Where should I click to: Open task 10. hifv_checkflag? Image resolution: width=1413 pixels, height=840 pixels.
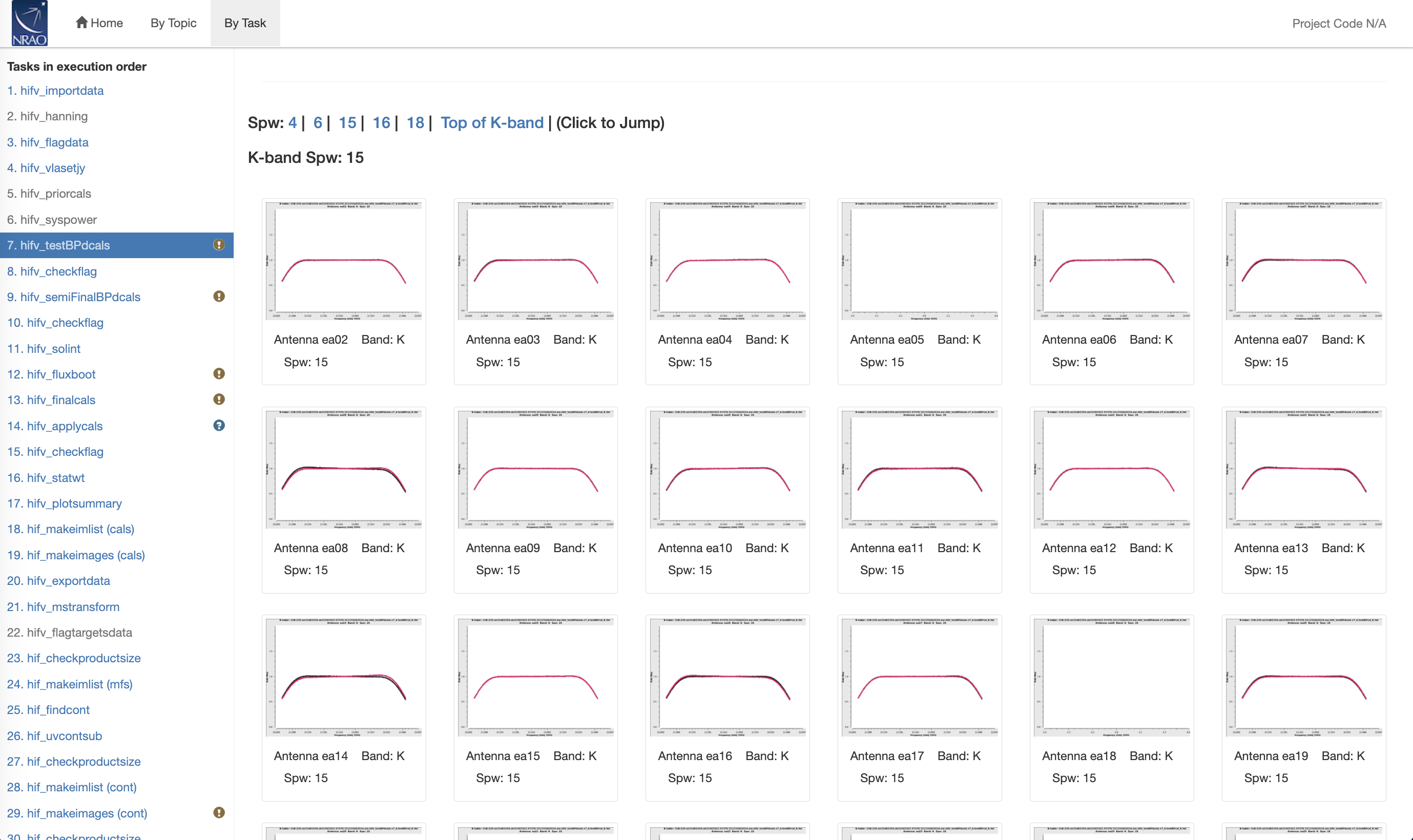point(55,323)
